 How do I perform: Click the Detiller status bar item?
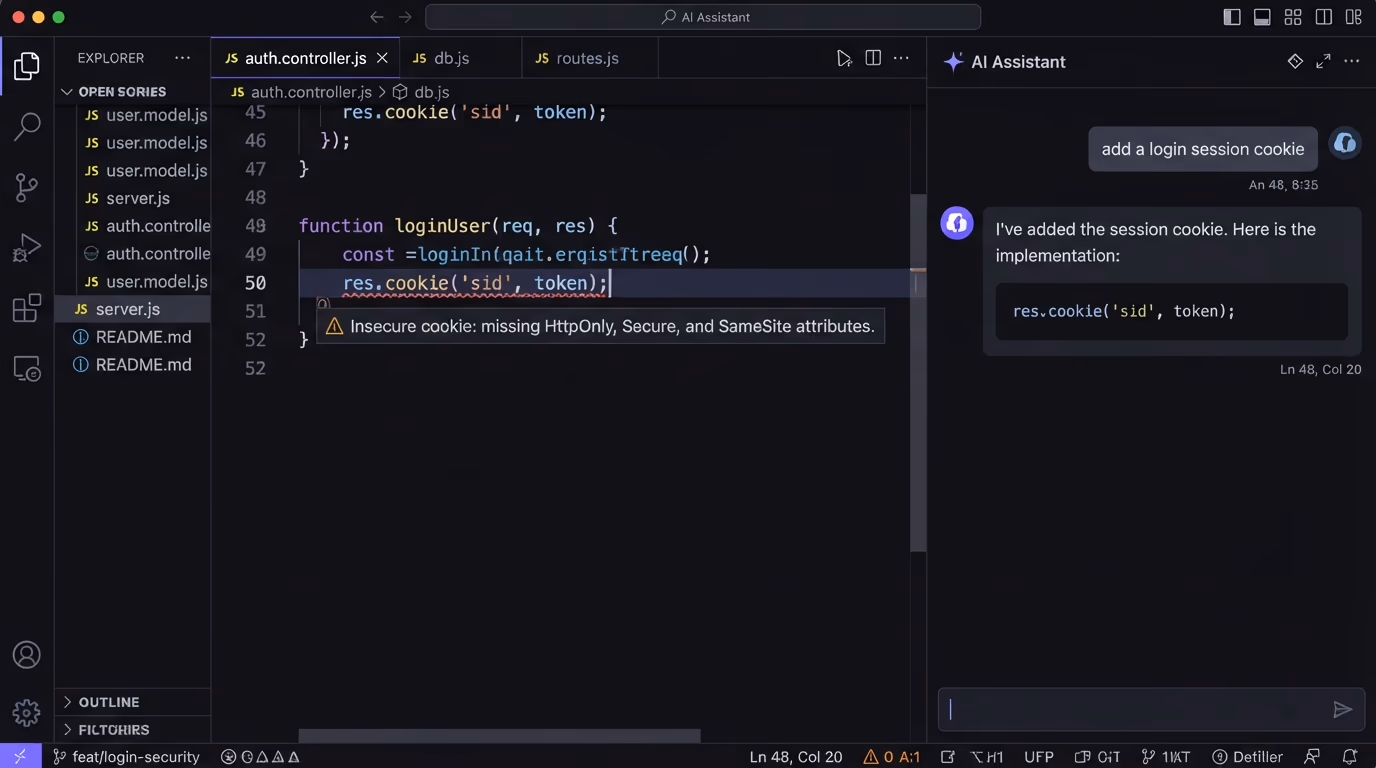1247,756
